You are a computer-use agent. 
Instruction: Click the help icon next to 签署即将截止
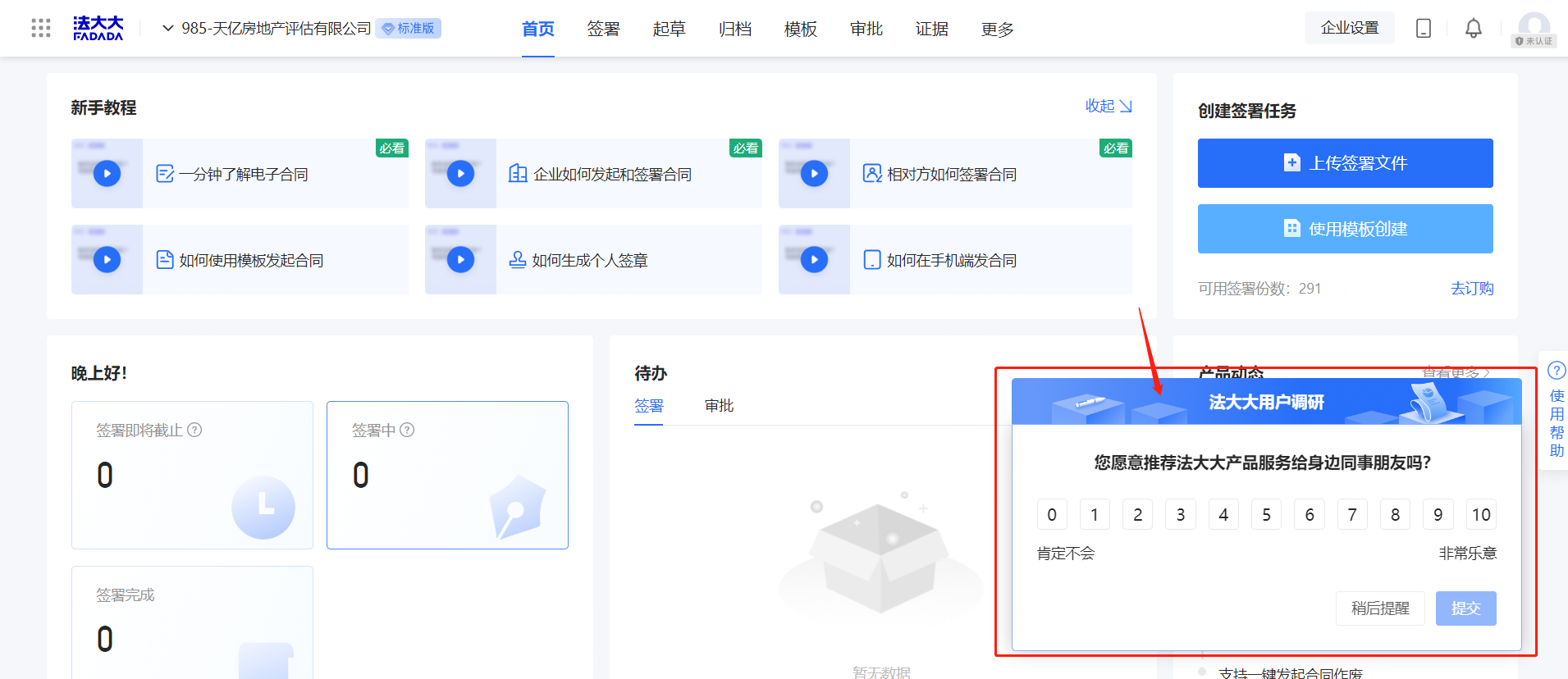point(194,430)
